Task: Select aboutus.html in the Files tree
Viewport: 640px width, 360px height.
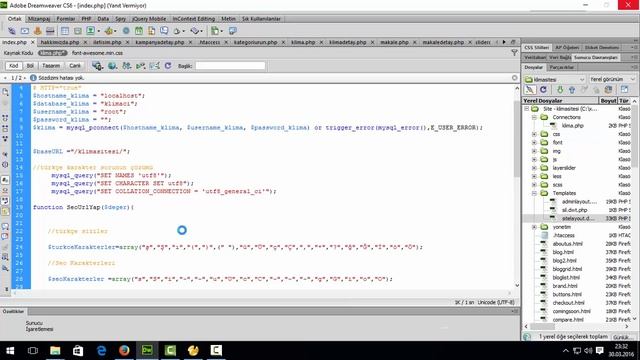Action: (x=567, y=244)
